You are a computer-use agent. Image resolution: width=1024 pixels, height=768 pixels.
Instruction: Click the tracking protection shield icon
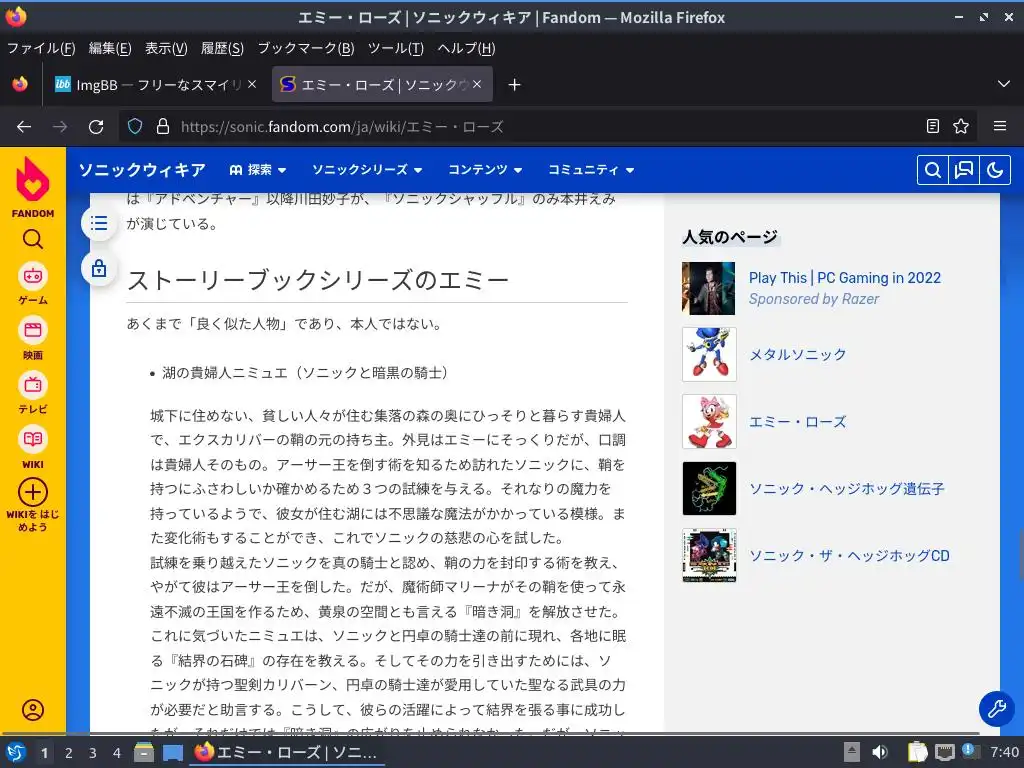tap(135, 127)
